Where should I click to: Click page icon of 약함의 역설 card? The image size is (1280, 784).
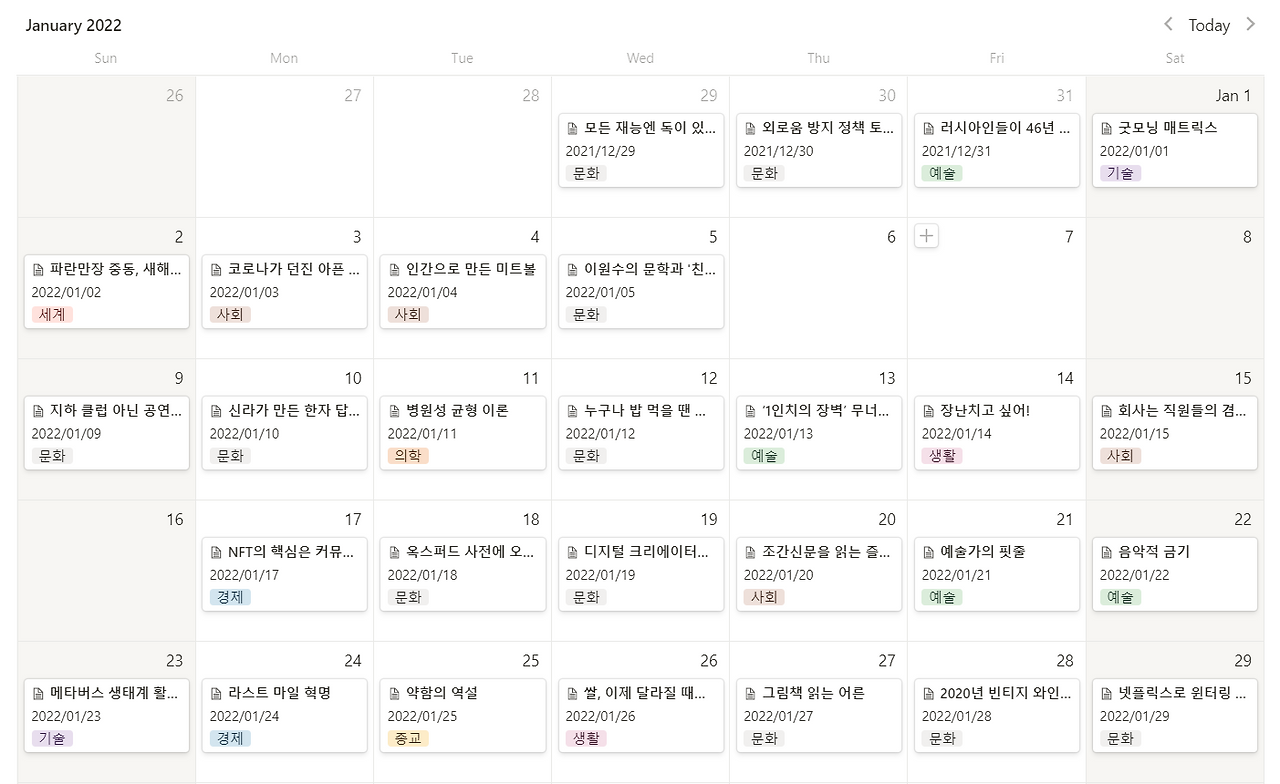coord(395,693)
